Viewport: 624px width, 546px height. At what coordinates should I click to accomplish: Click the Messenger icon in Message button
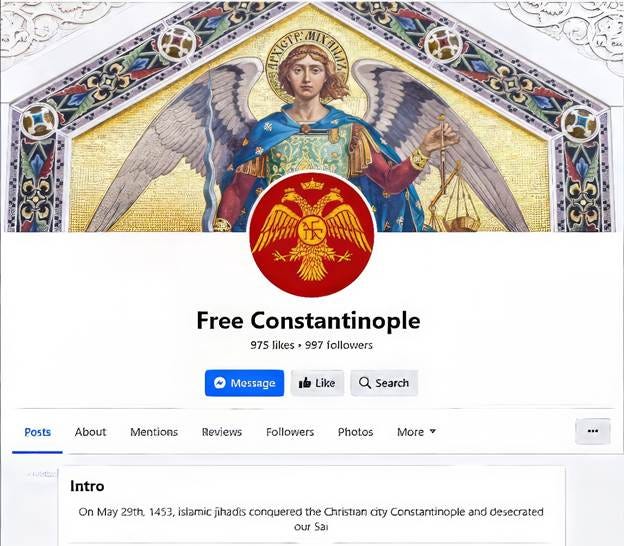(220, 383)
